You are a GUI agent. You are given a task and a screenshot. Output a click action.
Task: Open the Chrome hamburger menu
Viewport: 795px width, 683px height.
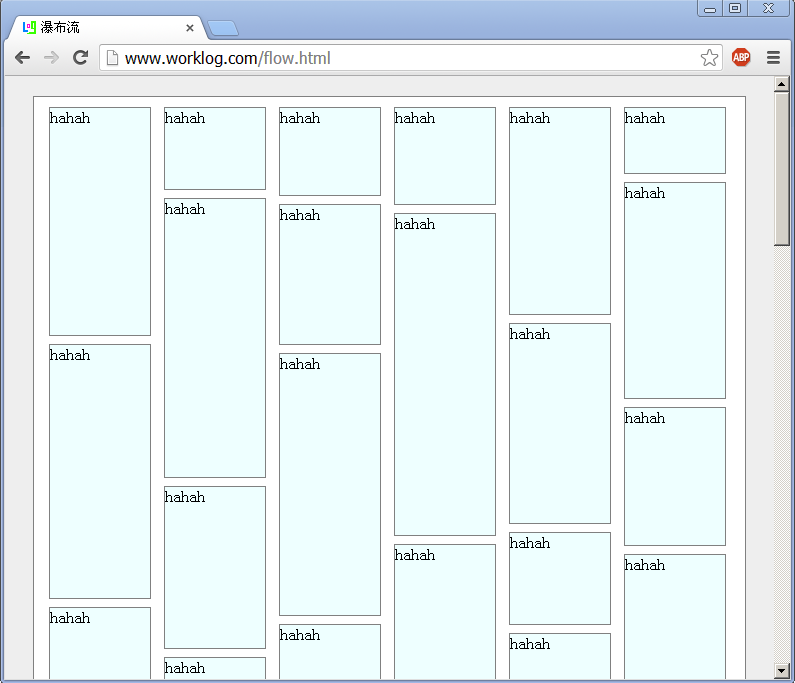pos(773,57)
